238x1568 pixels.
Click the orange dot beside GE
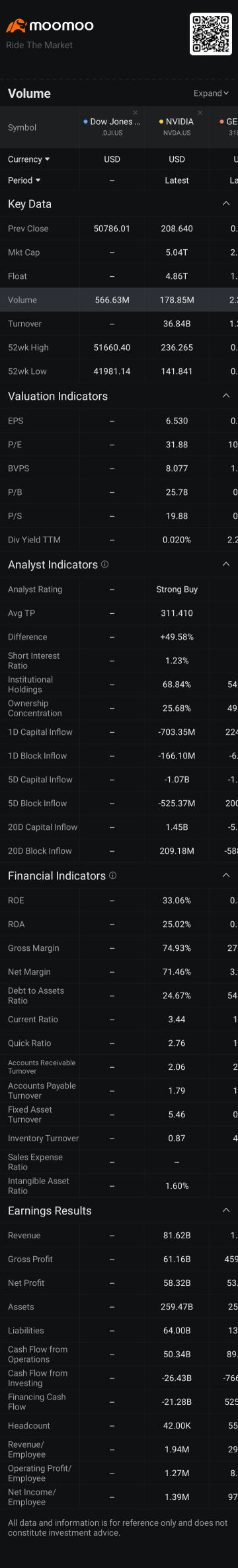pyautogui.click(x=222, y=122)
